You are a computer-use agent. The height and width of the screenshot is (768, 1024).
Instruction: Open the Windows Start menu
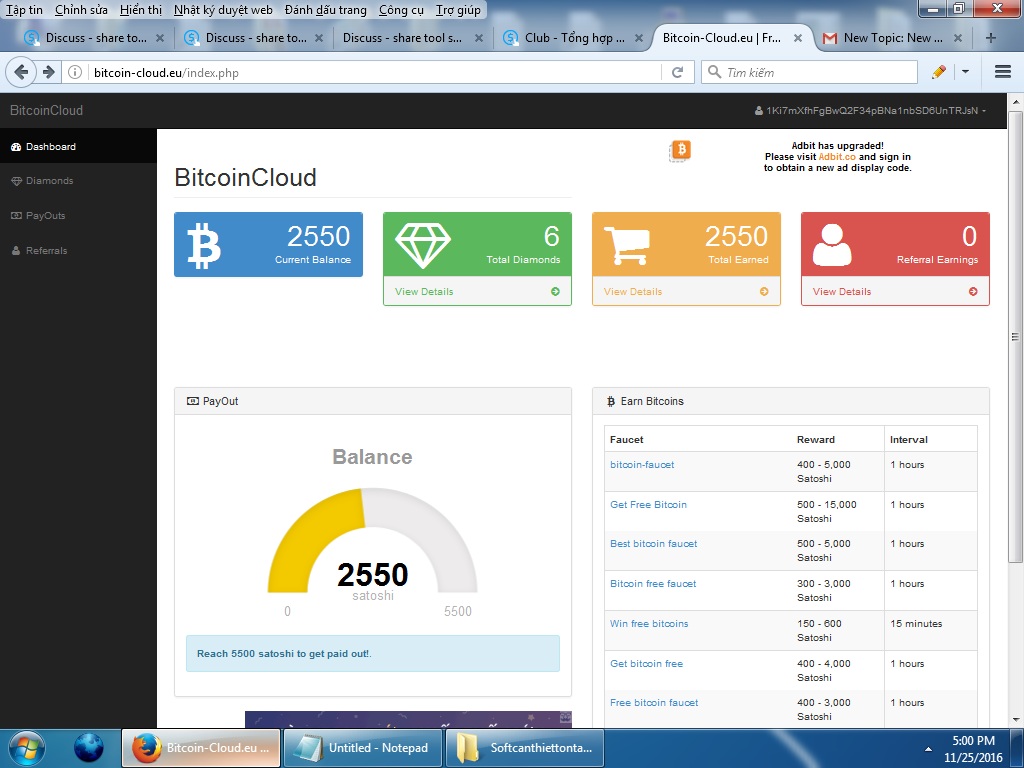(x=27, y=748)
